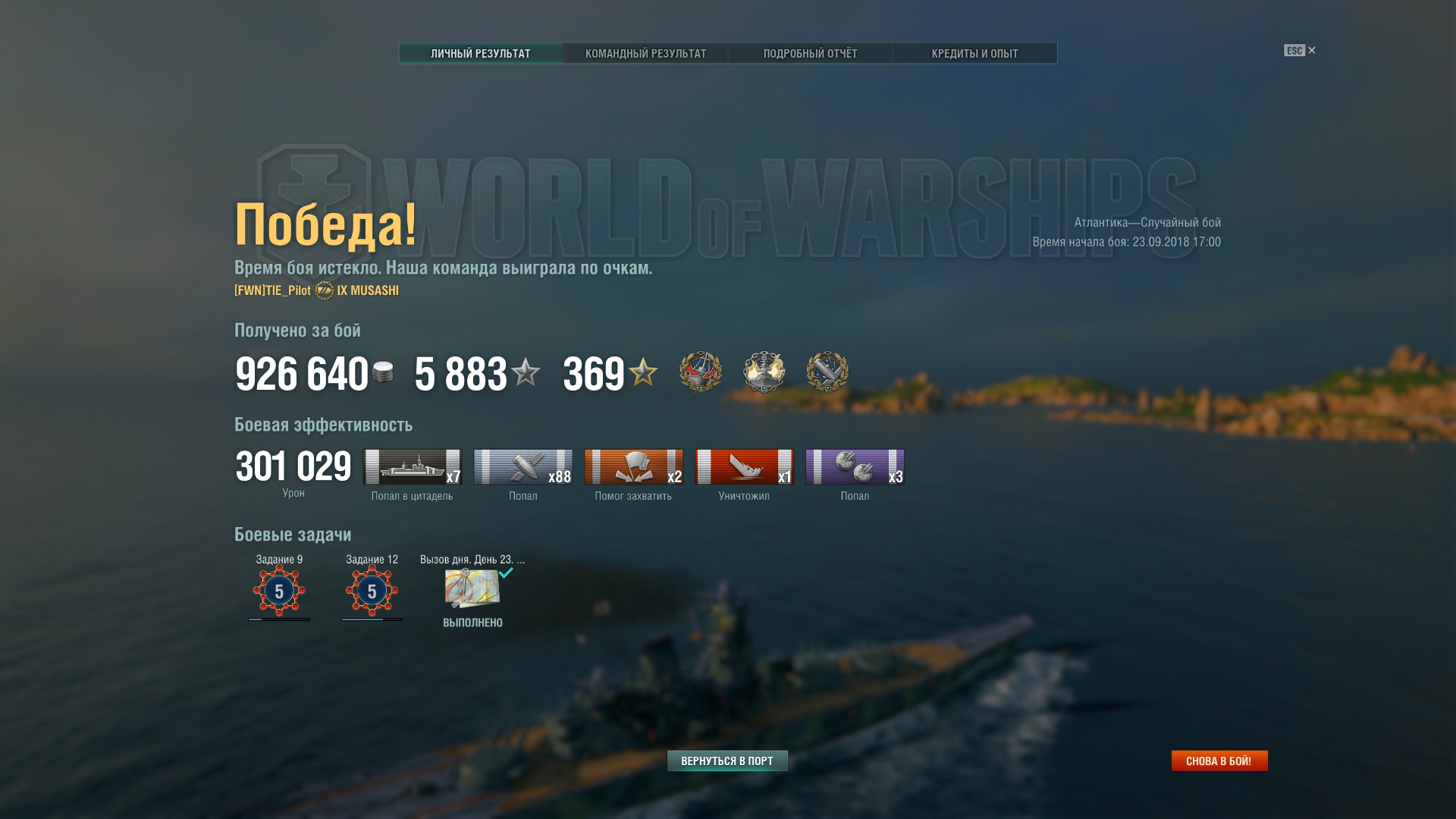The image size is (1456, 819).
Task: Open the Кредиты и опыт tab
Action: coord(974,53)
